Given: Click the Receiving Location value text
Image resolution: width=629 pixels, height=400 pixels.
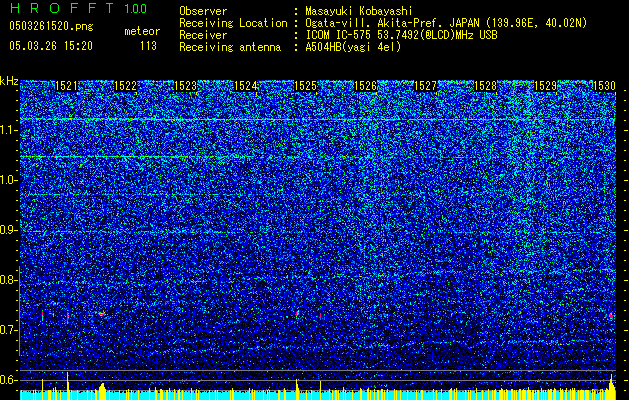Looking at the screenshot, I should [446, 23].
